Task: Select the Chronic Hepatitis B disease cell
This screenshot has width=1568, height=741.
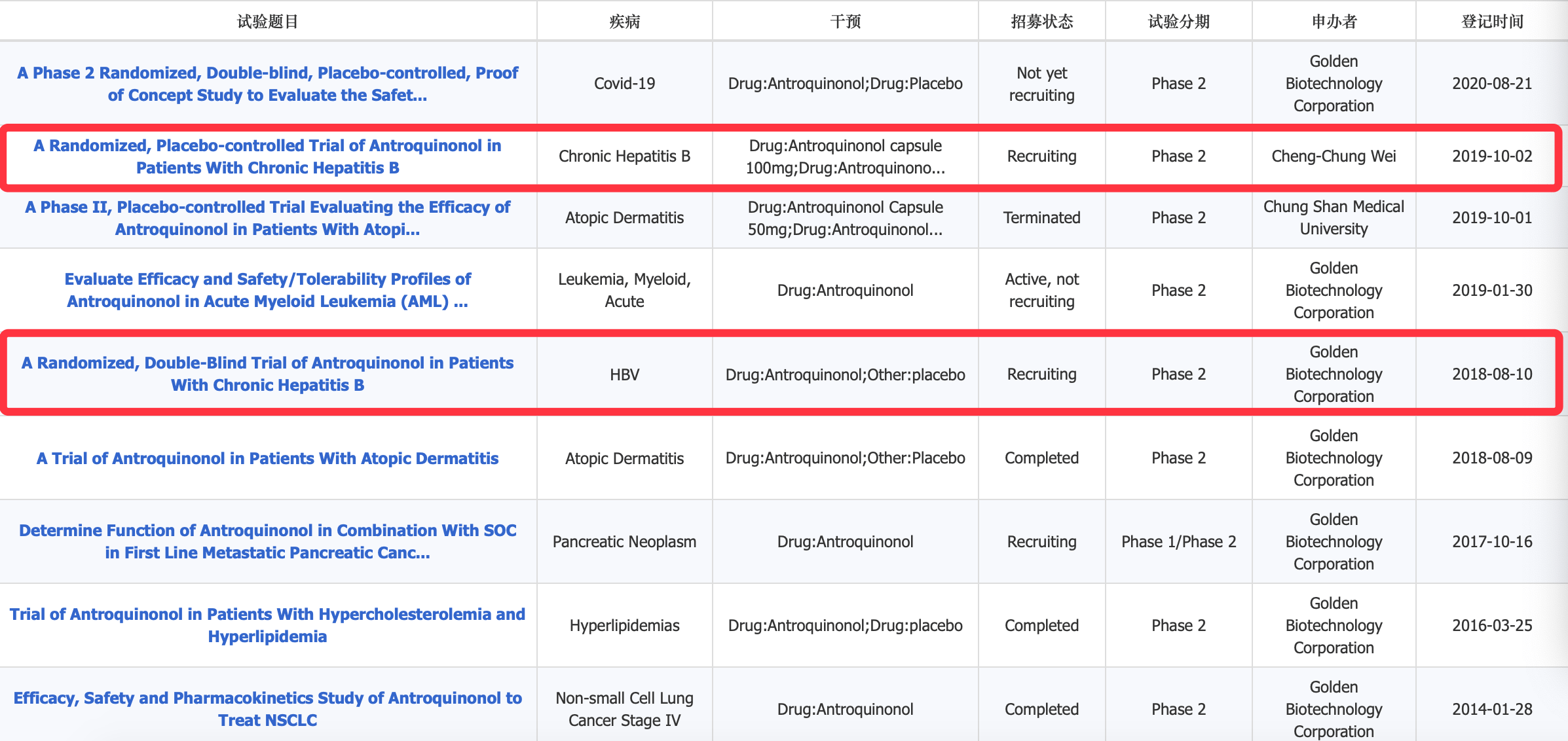Action: [x=624, y=156]
